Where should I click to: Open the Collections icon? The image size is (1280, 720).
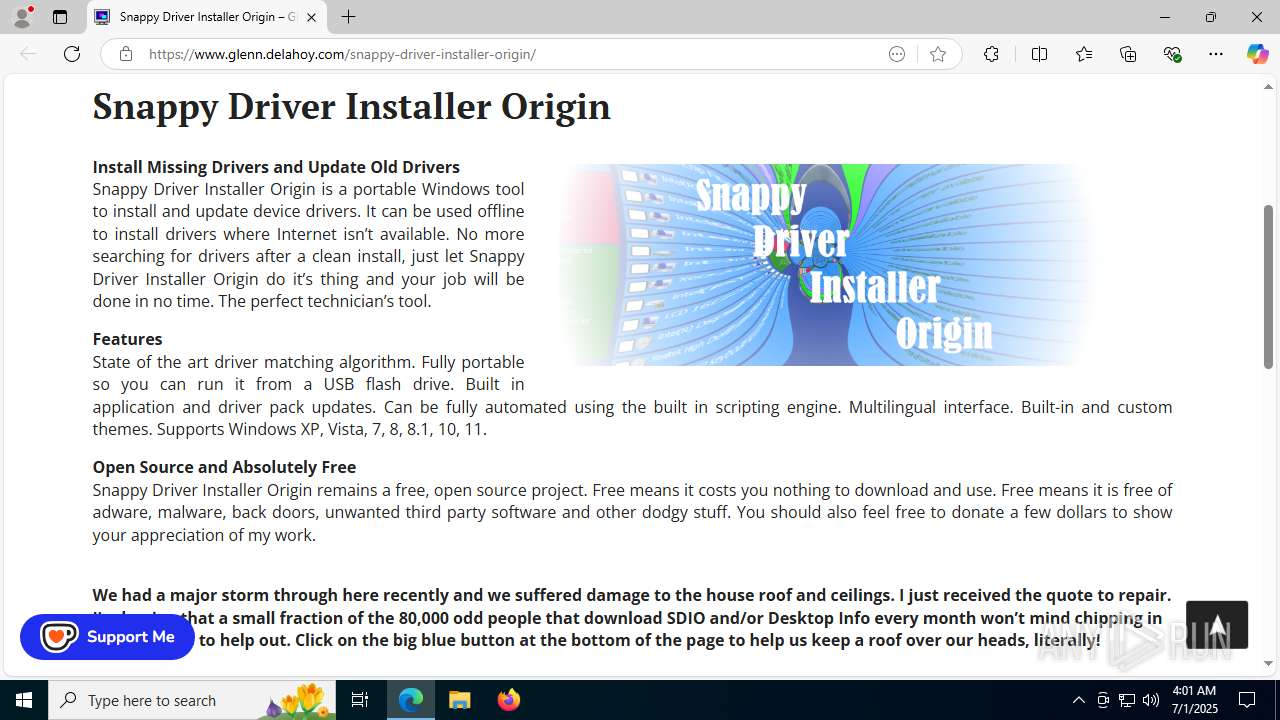(1128, 54)
